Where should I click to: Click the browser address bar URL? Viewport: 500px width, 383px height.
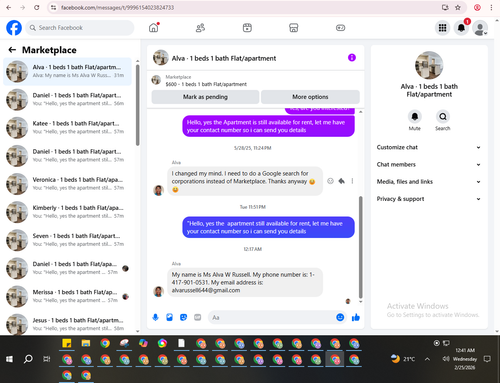117,7
